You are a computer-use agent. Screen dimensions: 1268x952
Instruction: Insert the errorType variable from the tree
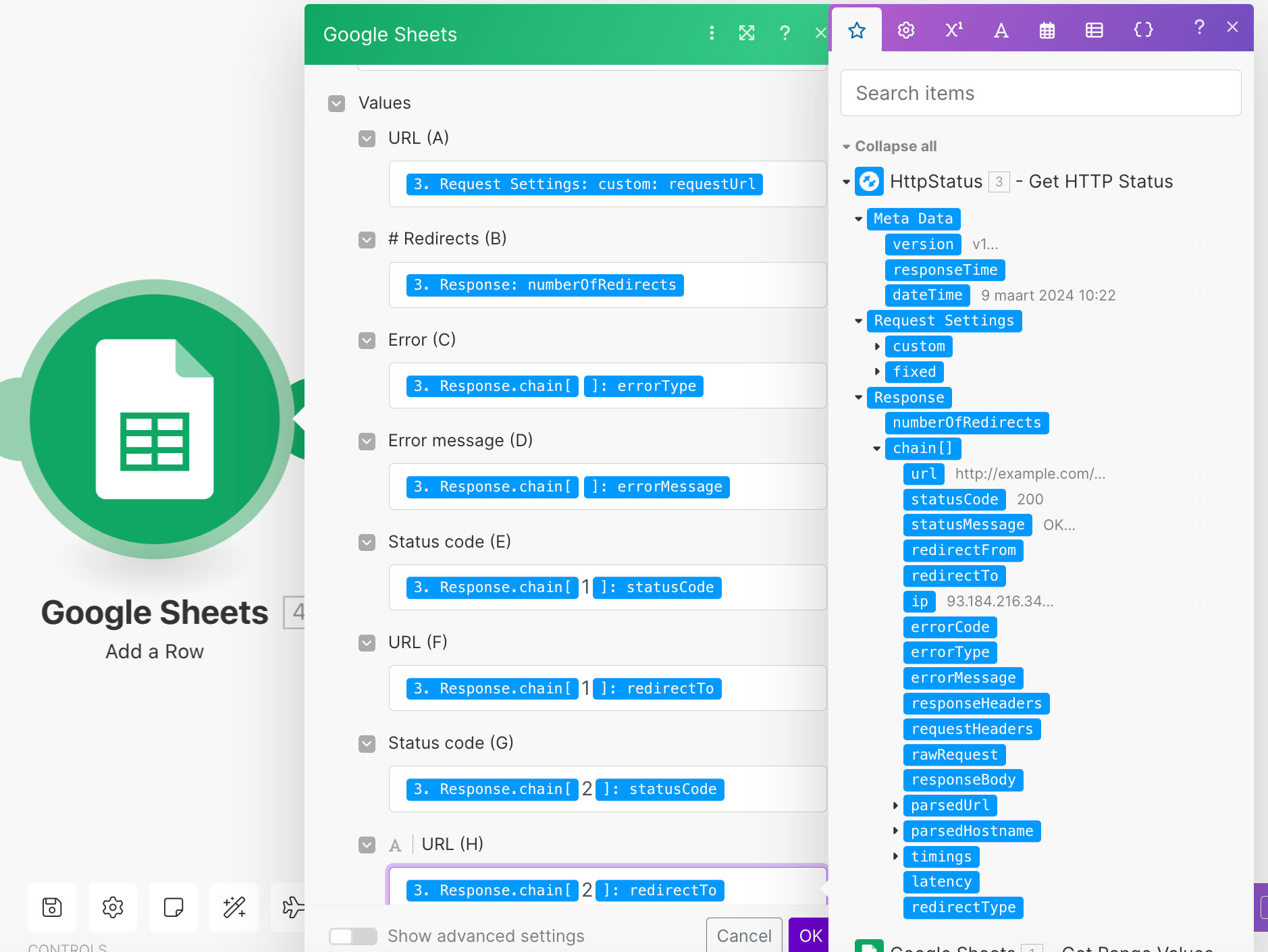(950, 652)
